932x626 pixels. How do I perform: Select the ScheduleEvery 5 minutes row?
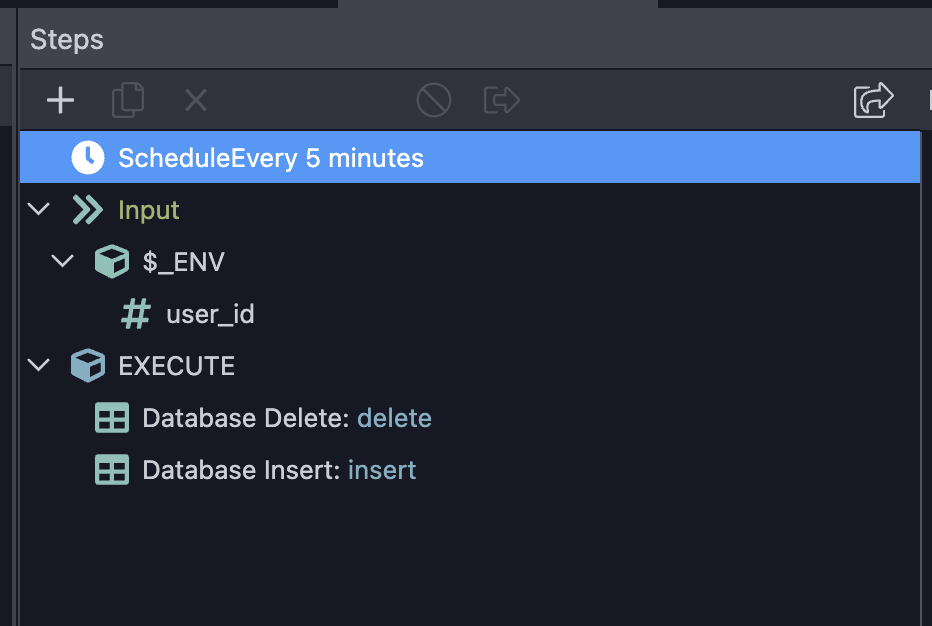pyautogui.click(x=470, y=158)
